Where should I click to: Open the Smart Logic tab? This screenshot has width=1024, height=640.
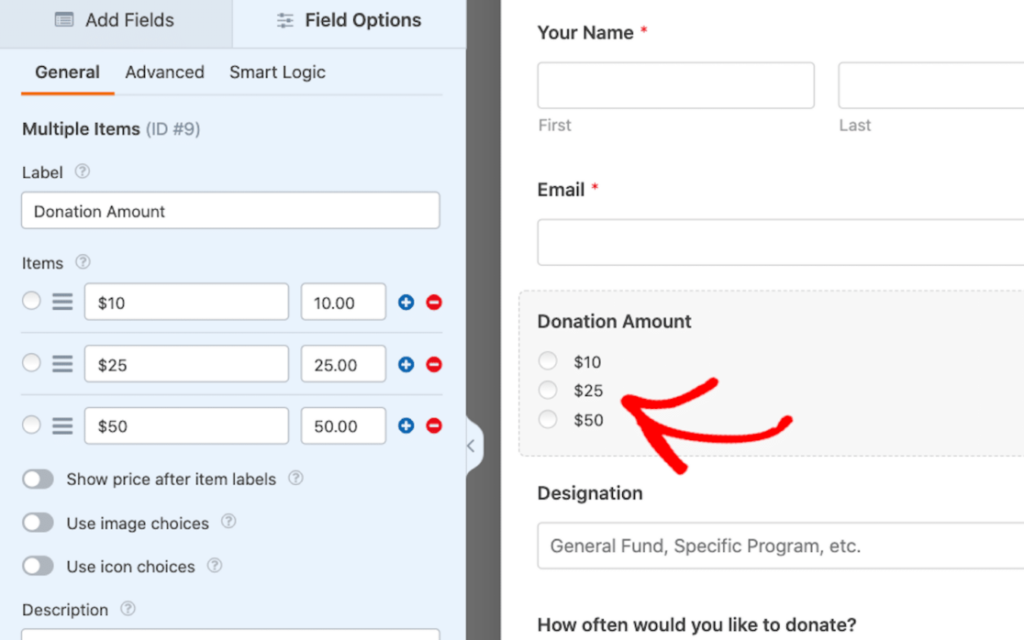[x=277, y=72]
